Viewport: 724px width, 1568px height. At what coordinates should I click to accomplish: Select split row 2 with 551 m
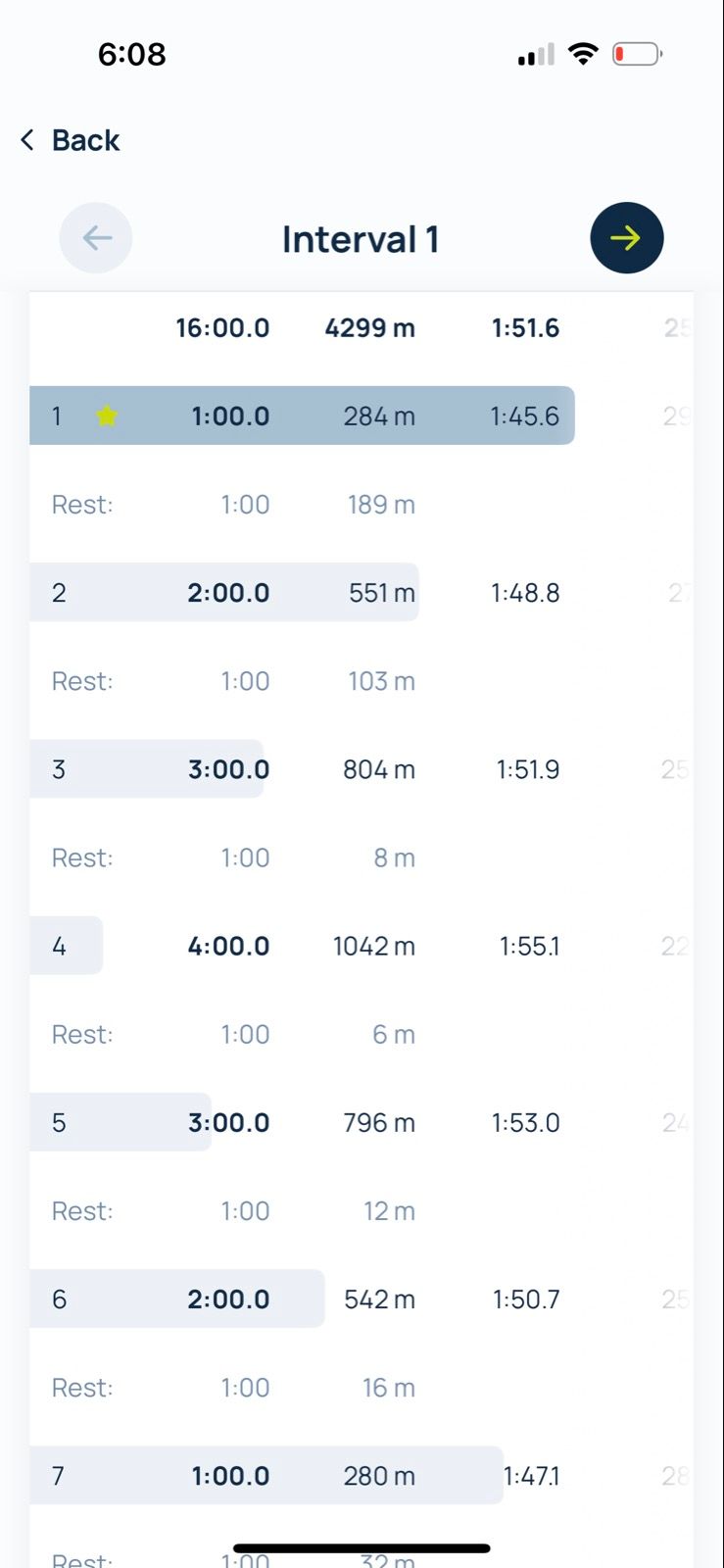point(294,593)
